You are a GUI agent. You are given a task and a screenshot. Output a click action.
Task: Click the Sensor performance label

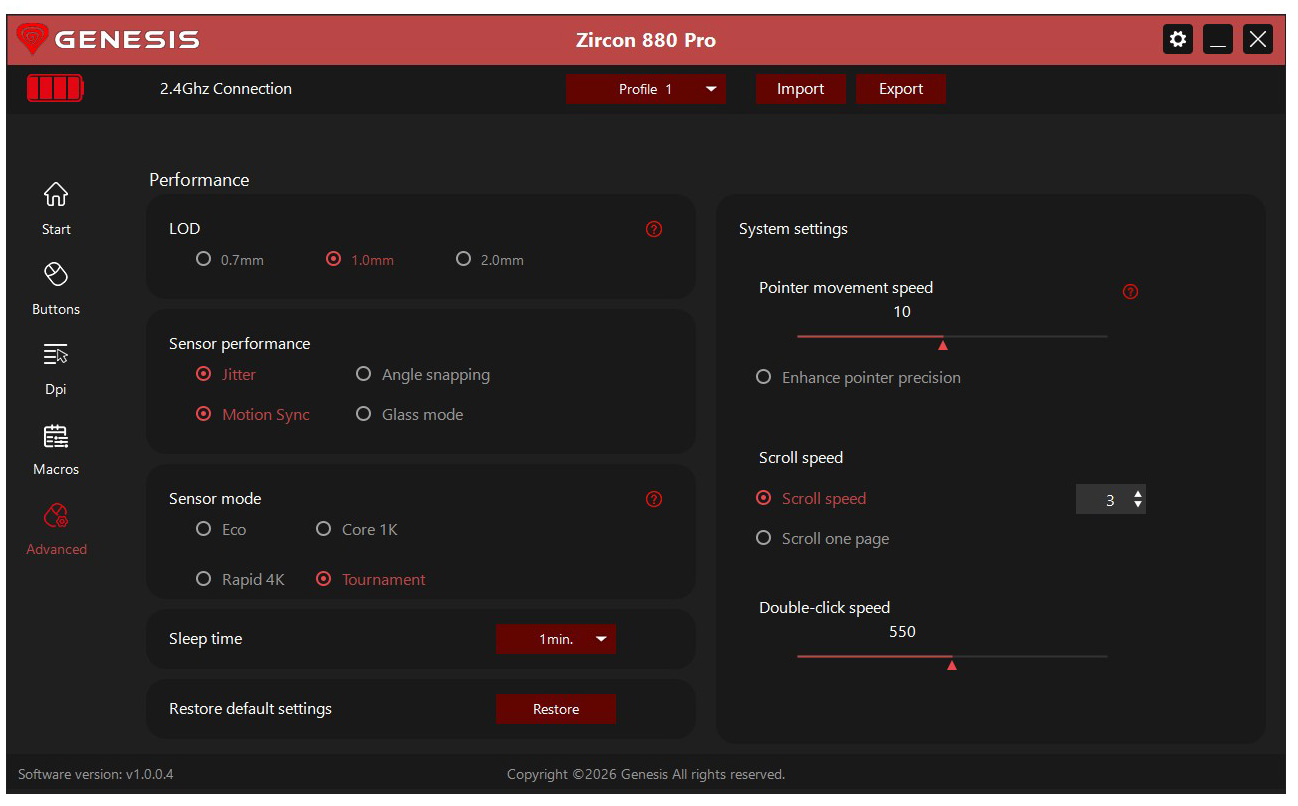239,344
